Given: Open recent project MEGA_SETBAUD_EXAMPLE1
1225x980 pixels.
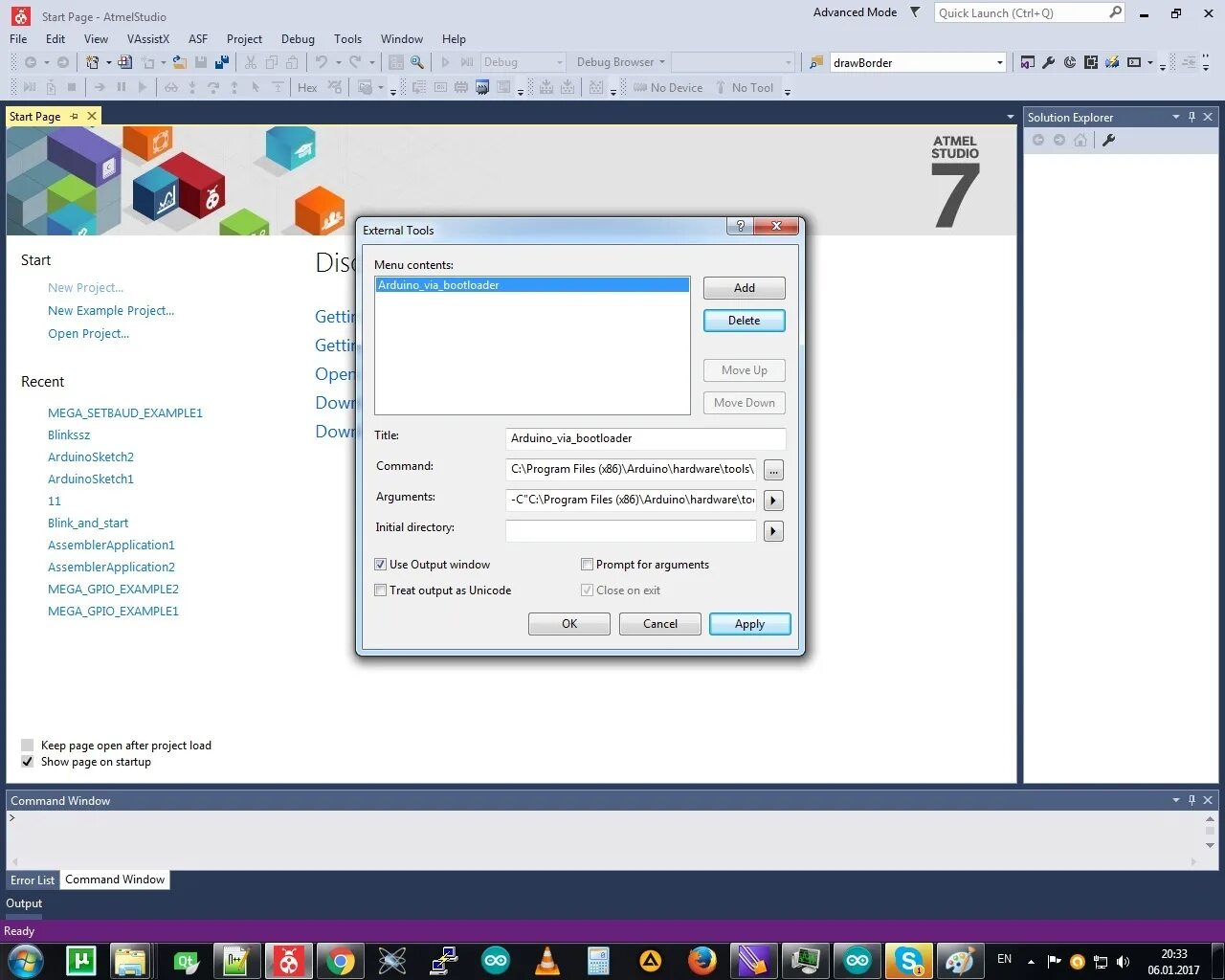Looking at the screenshot, I should click(x=125, y=413).
